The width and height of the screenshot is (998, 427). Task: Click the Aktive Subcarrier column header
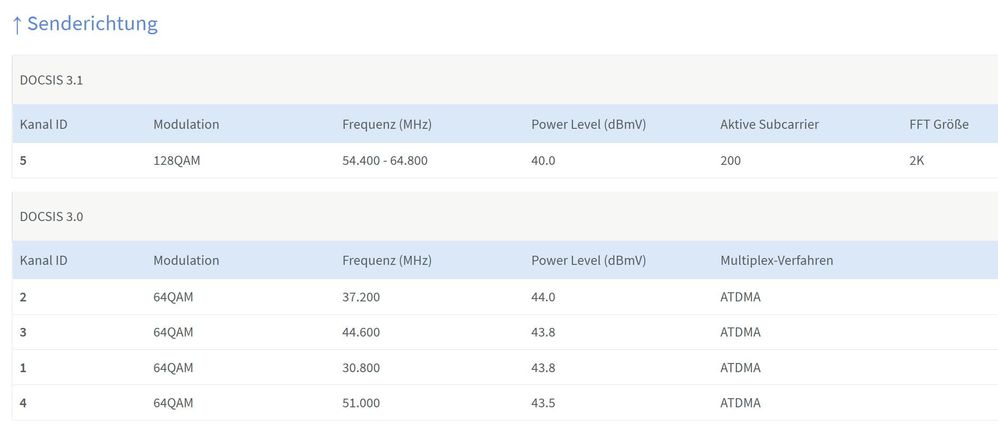(770, 124)
